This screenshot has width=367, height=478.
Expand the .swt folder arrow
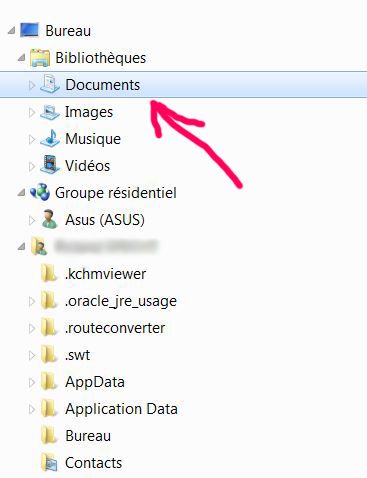[32, 355]
